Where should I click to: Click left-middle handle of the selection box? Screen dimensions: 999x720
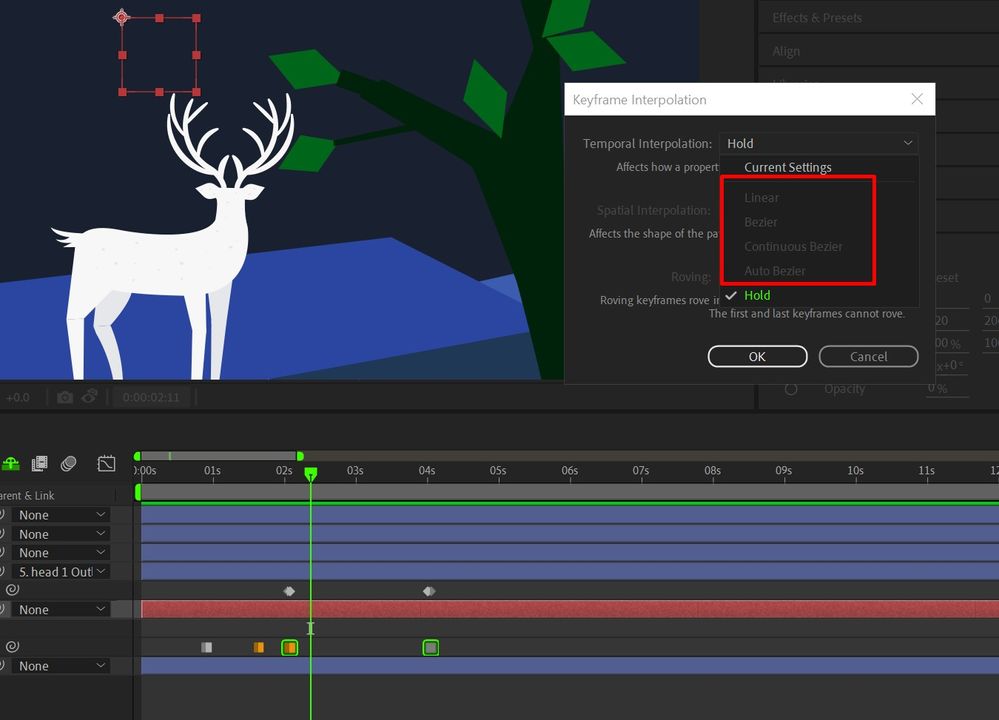pyautogui.click(x=122, y=55)
